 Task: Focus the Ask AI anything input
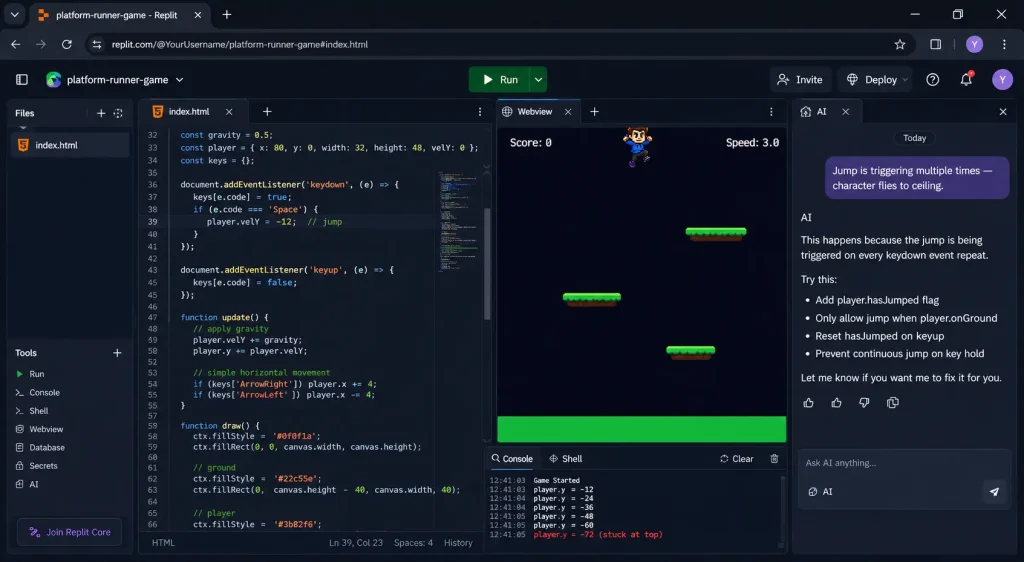(904, 463)
